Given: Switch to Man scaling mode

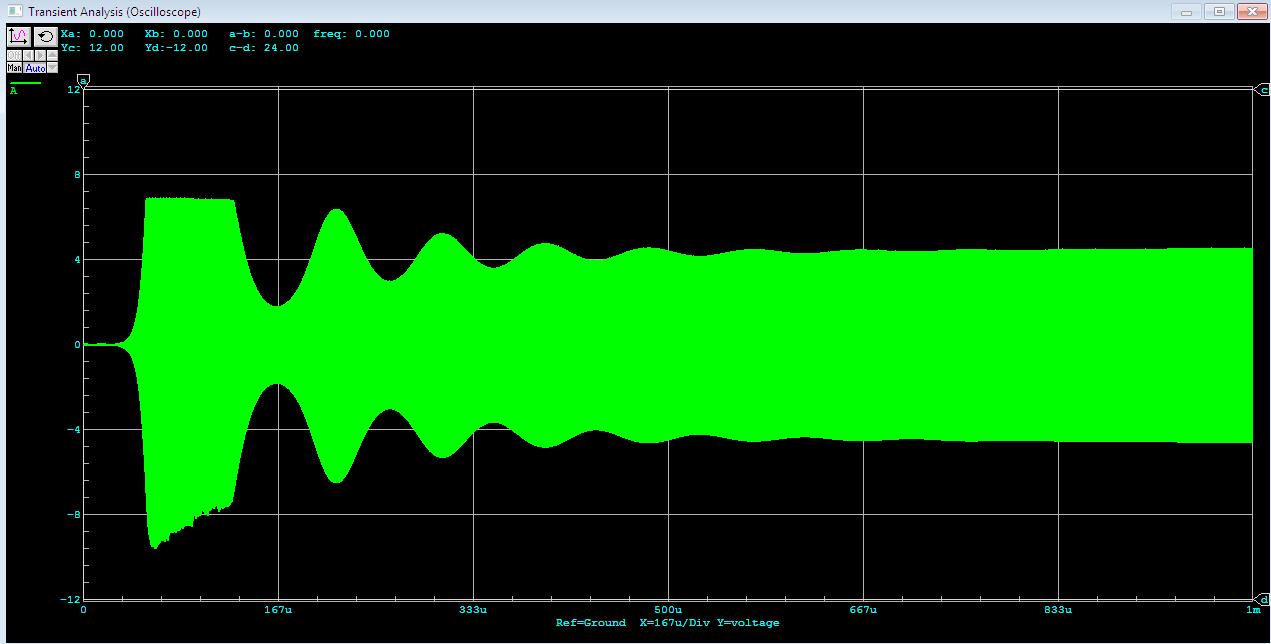Looking at the screenshot, I should [14, 68].
